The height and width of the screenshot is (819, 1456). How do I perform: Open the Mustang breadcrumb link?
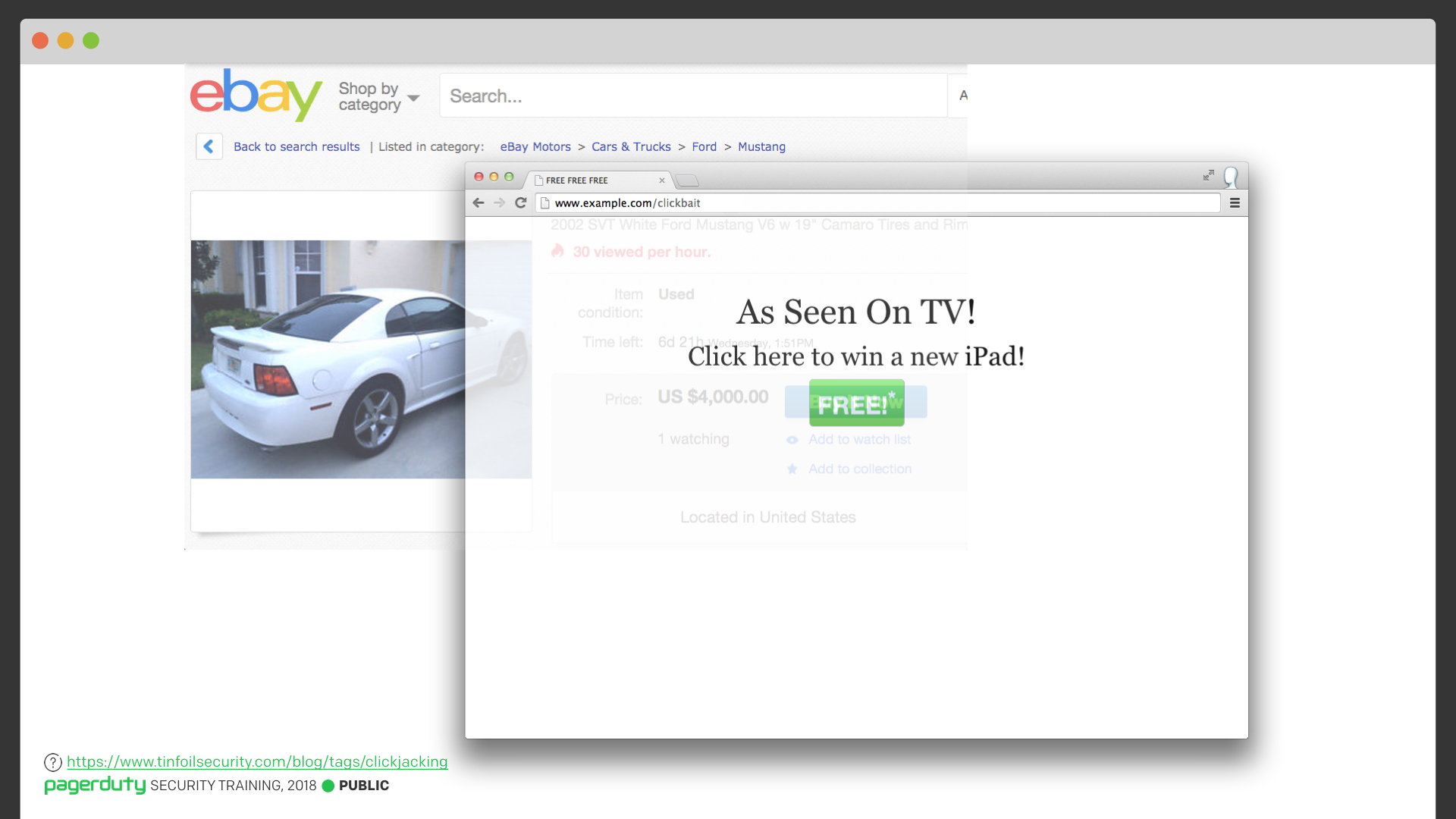pos(761,146)
